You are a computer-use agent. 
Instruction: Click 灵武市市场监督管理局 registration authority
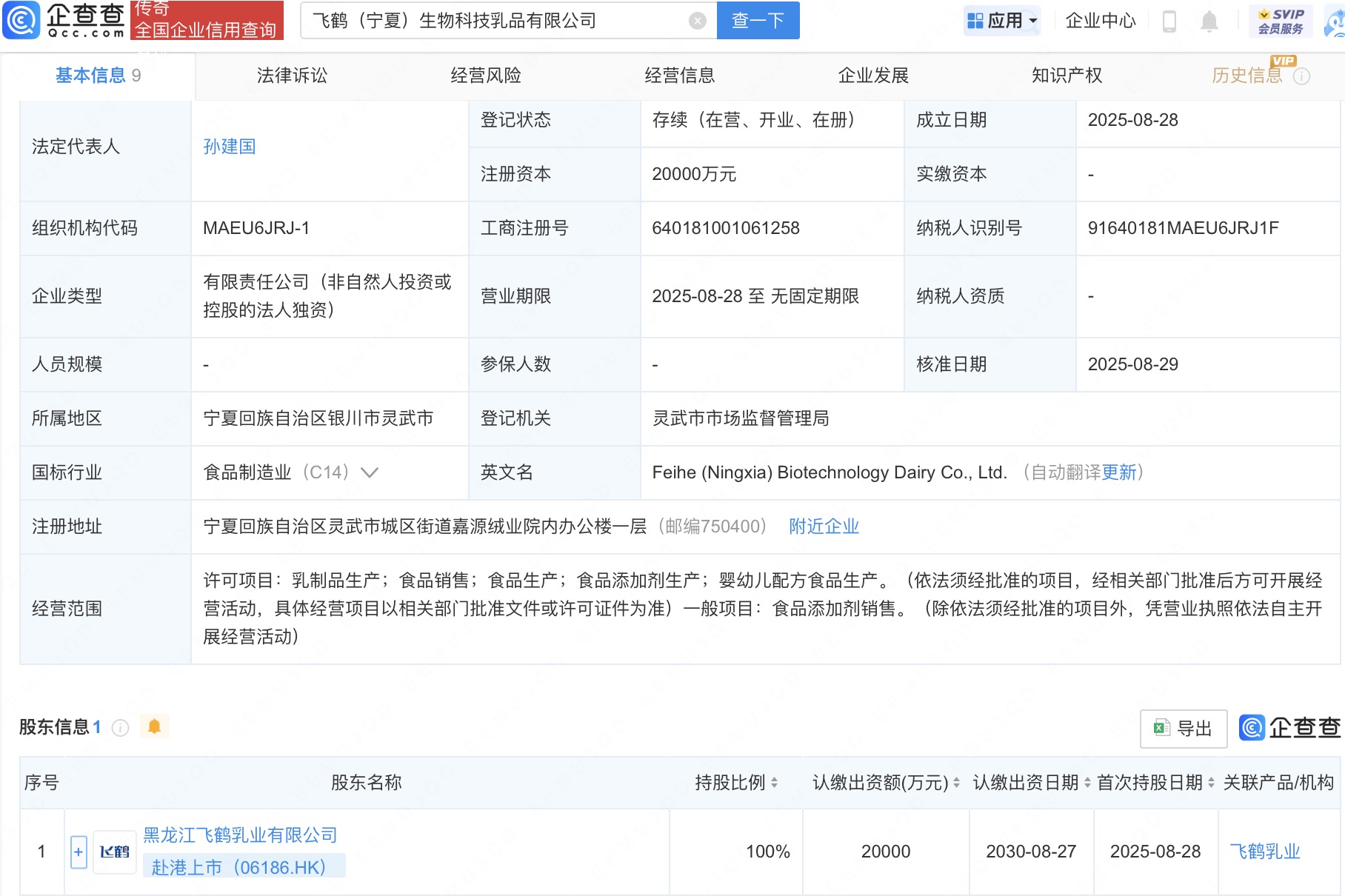(x=741, y=418)
